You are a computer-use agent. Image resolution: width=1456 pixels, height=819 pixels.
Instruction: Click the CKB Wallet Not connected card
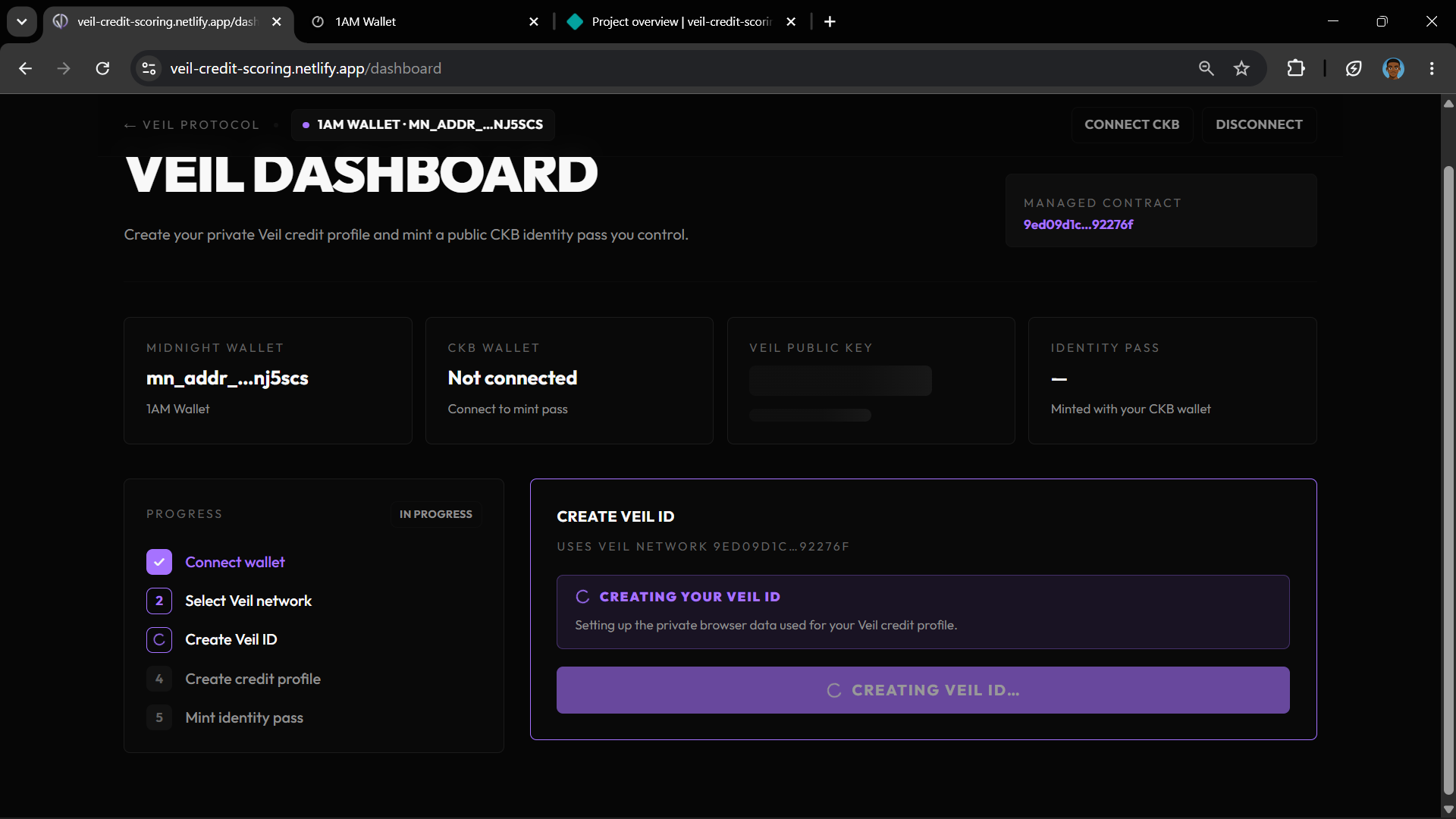[x=570, y=381]
